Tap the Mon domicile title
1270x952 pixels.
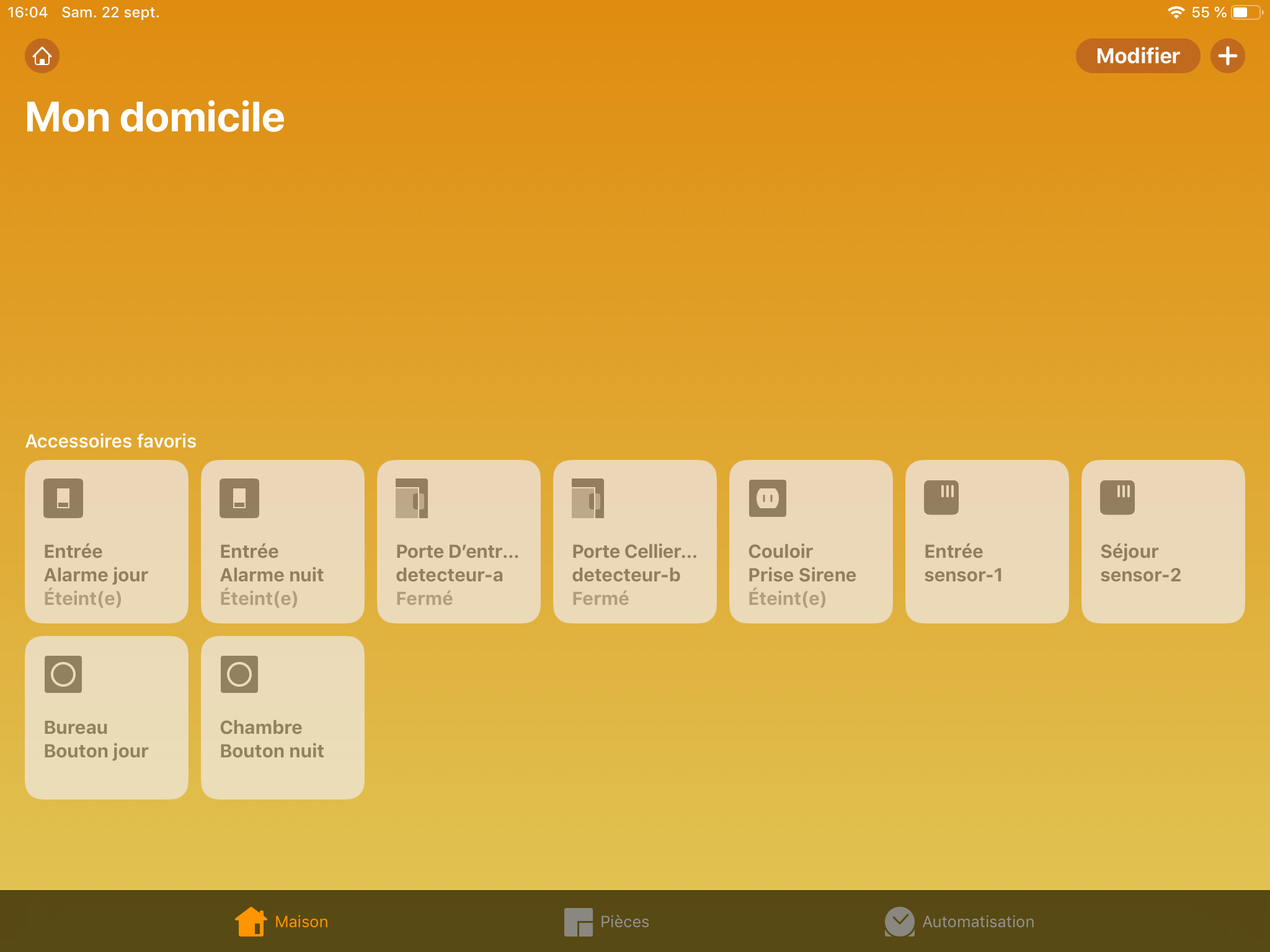pyautogui.click(x=155, y=117)
